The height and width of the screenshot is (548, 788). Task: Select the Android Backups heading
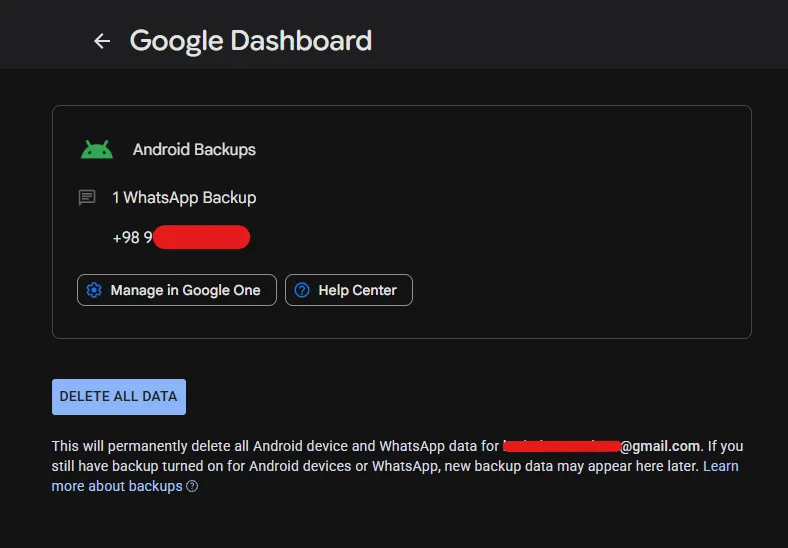[194, 149]
